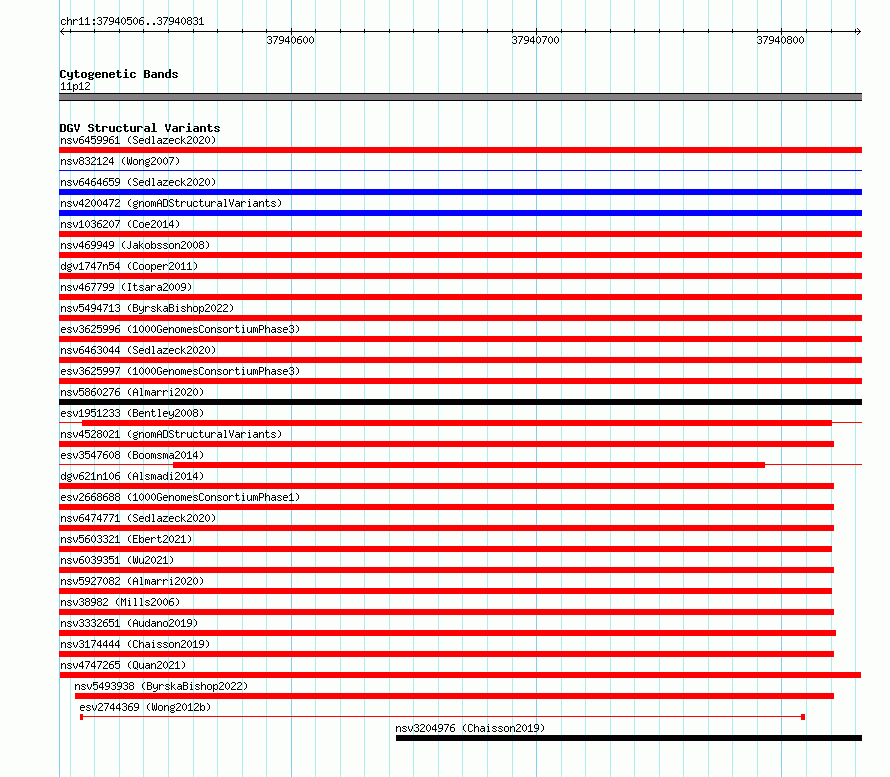Click ruler position 37940700
This screenshot has height=777, width=890.
(x=535, y=40)
